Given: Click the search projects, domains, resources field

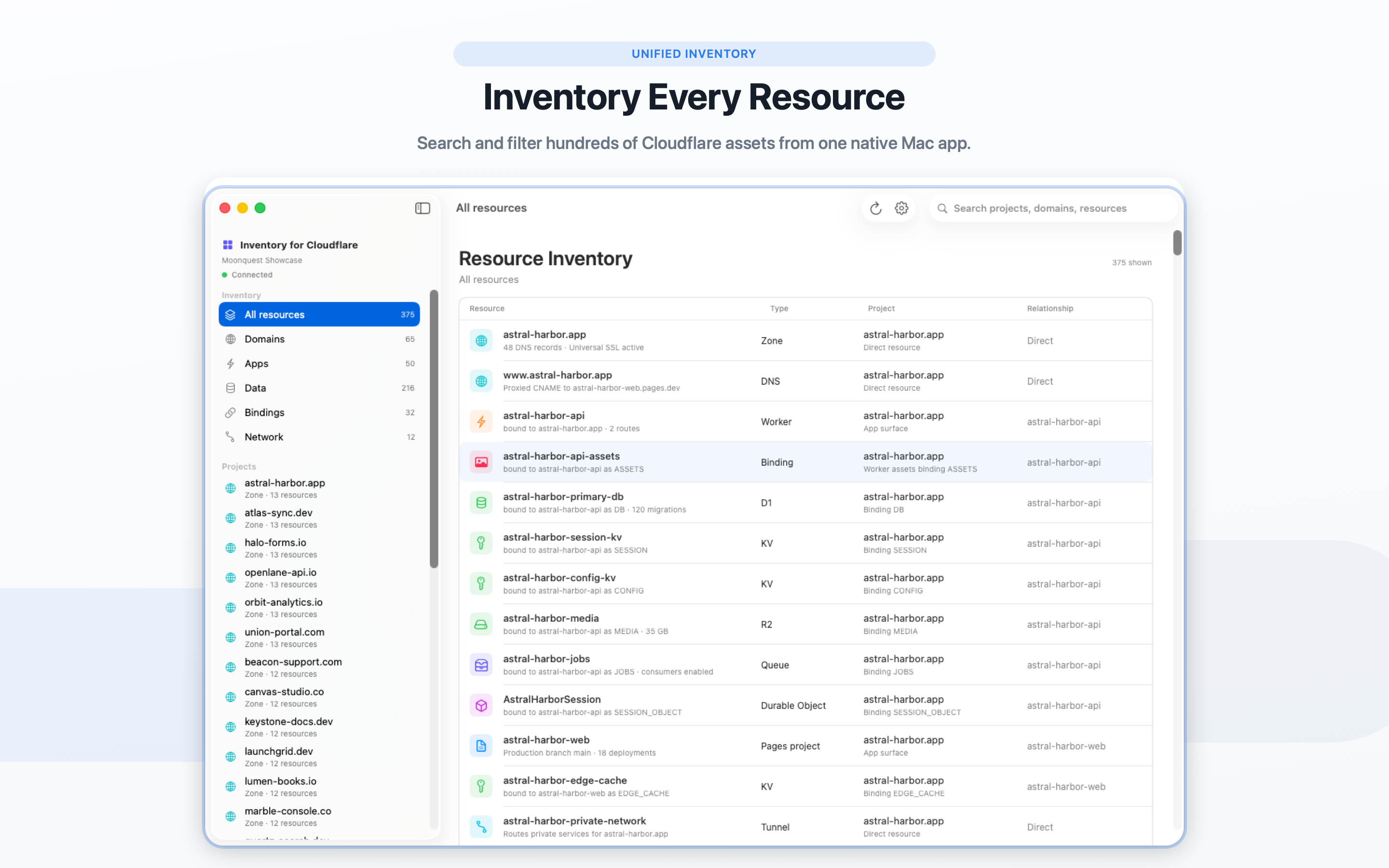Looking at the screenshot, I should 1053,208.
